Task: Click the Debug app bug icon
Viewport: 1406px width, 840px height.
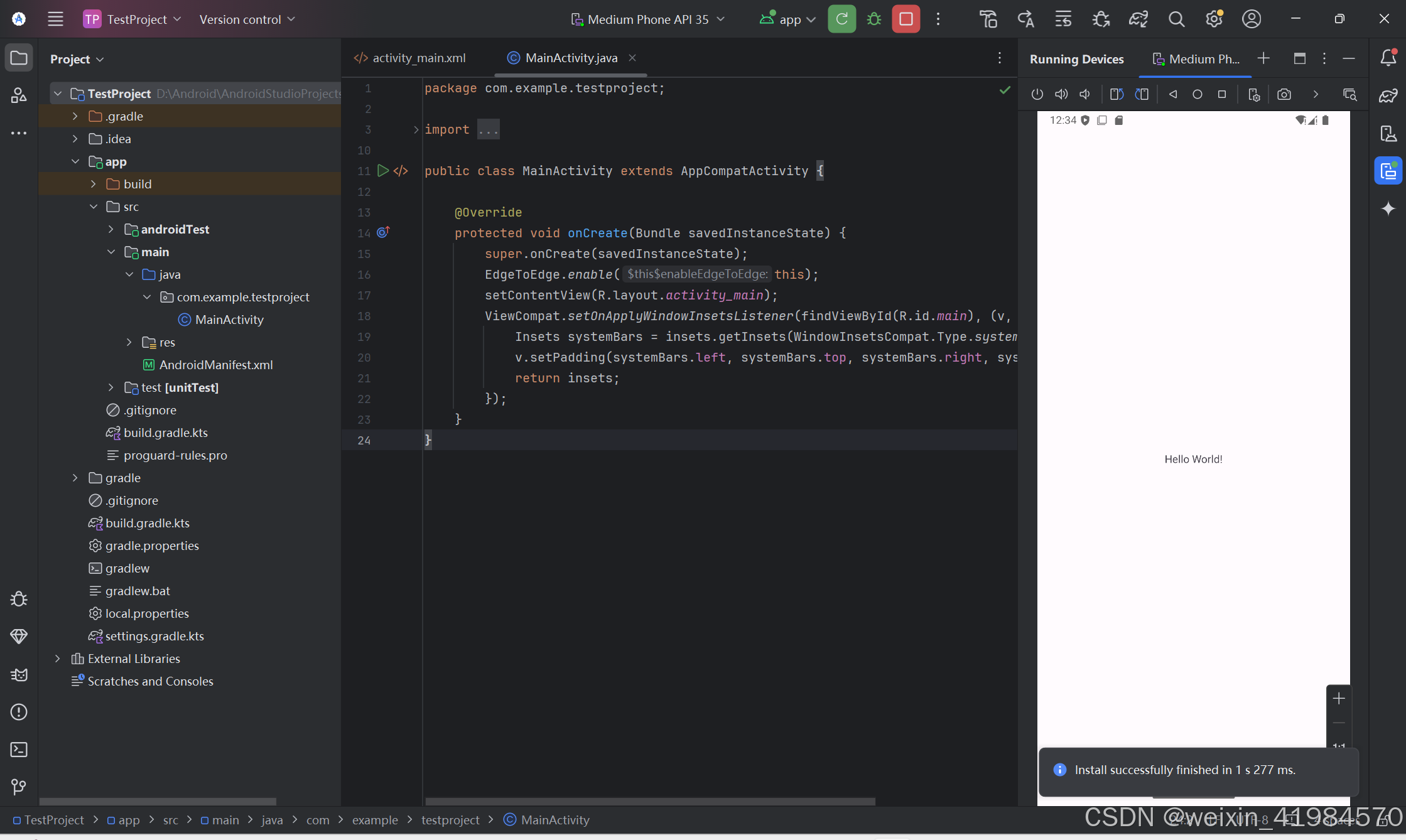Action: pos(873,19)
